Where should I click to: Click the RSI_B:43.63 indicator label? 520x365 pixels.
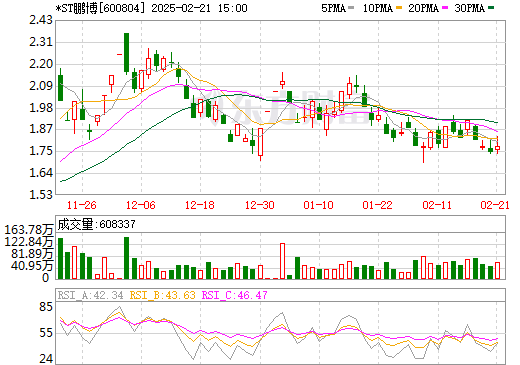coord(162,295)
